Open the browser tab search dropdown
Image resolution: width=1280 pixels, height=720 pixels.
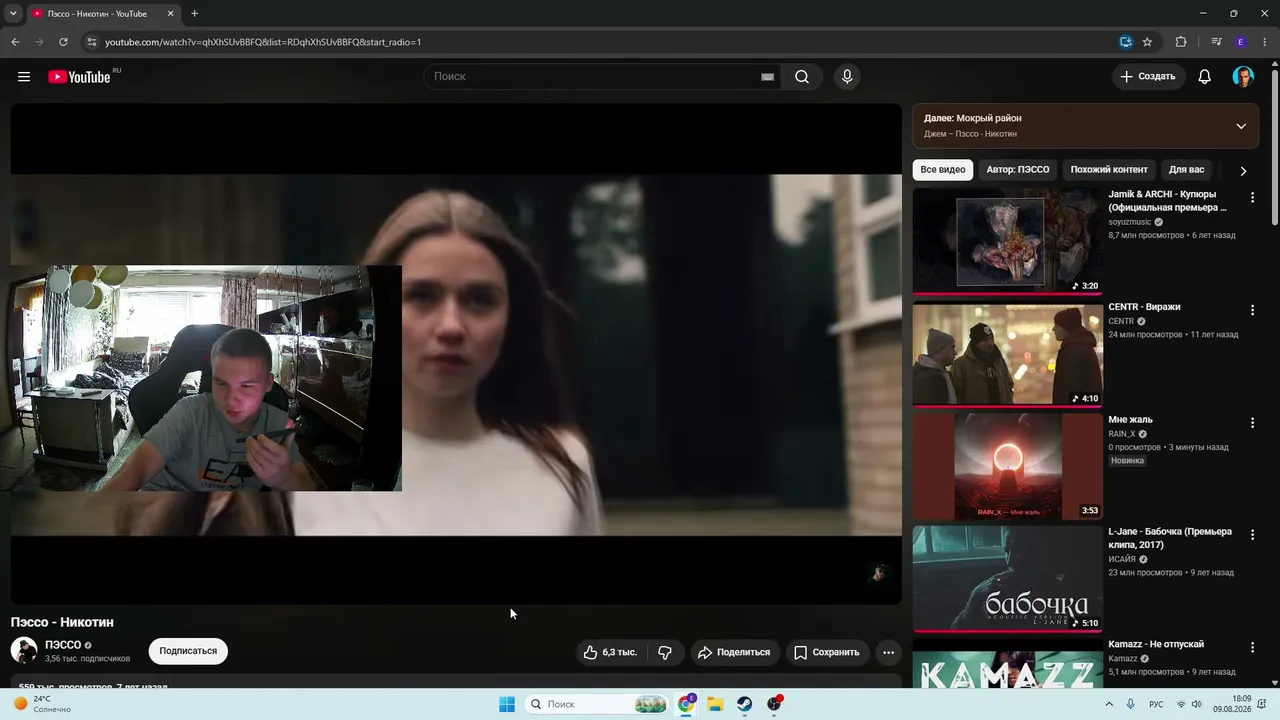13,14
